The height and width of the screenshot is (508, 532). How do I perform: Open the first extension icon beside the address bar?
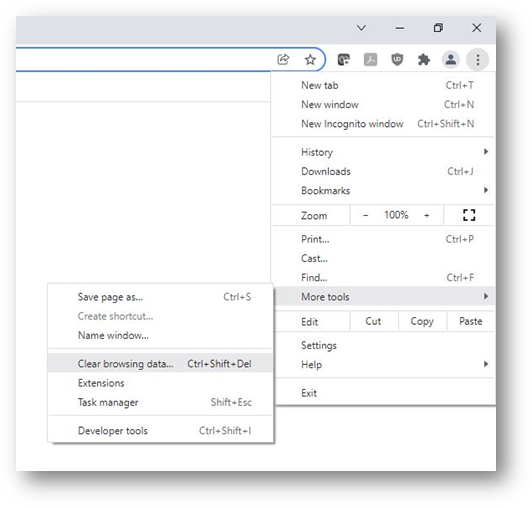tap(343, 60)
